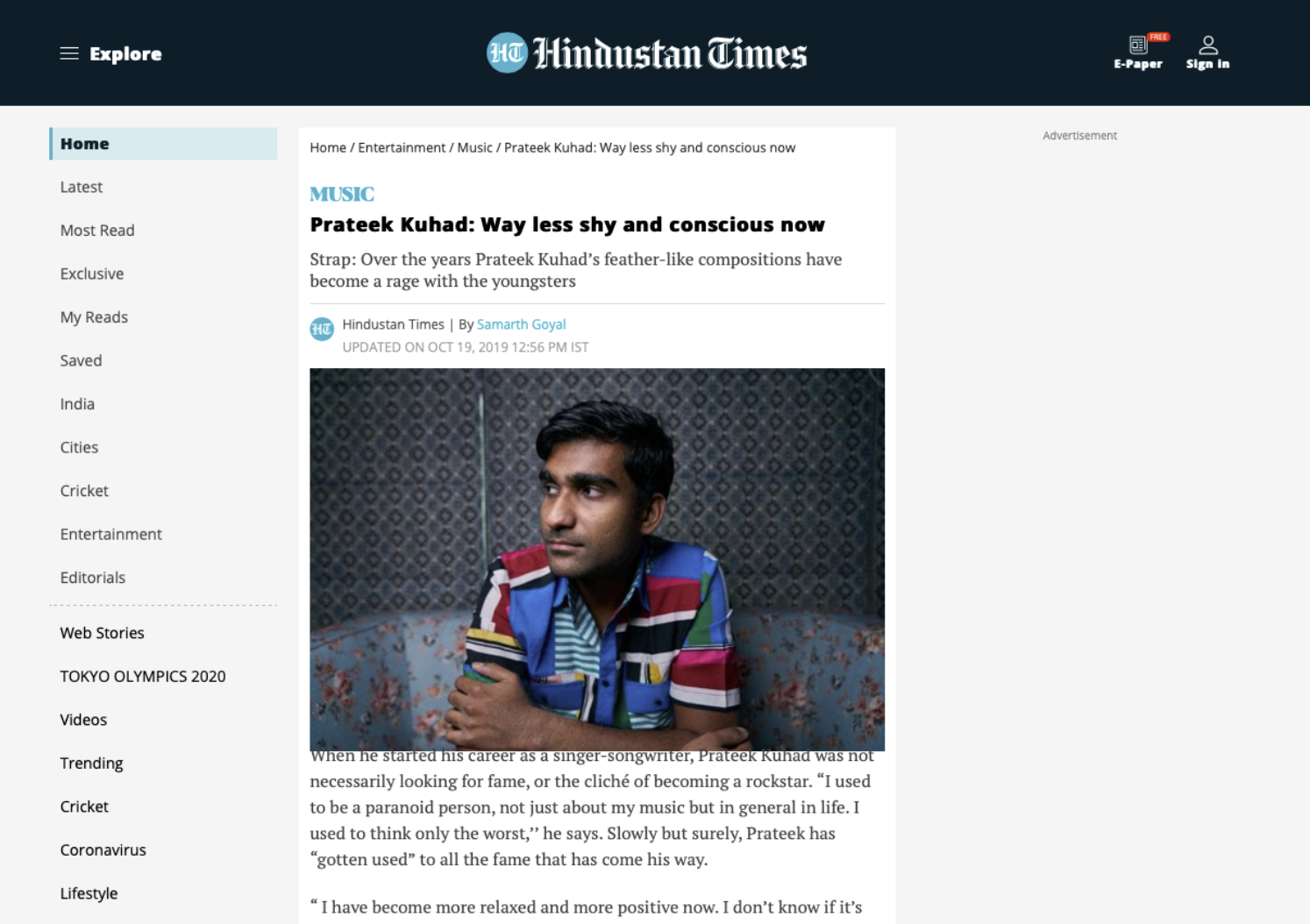This screenshot has width=1310, height=924.
Task: Click the Prateek Kuhad article photo
Action: pos(597,559)
